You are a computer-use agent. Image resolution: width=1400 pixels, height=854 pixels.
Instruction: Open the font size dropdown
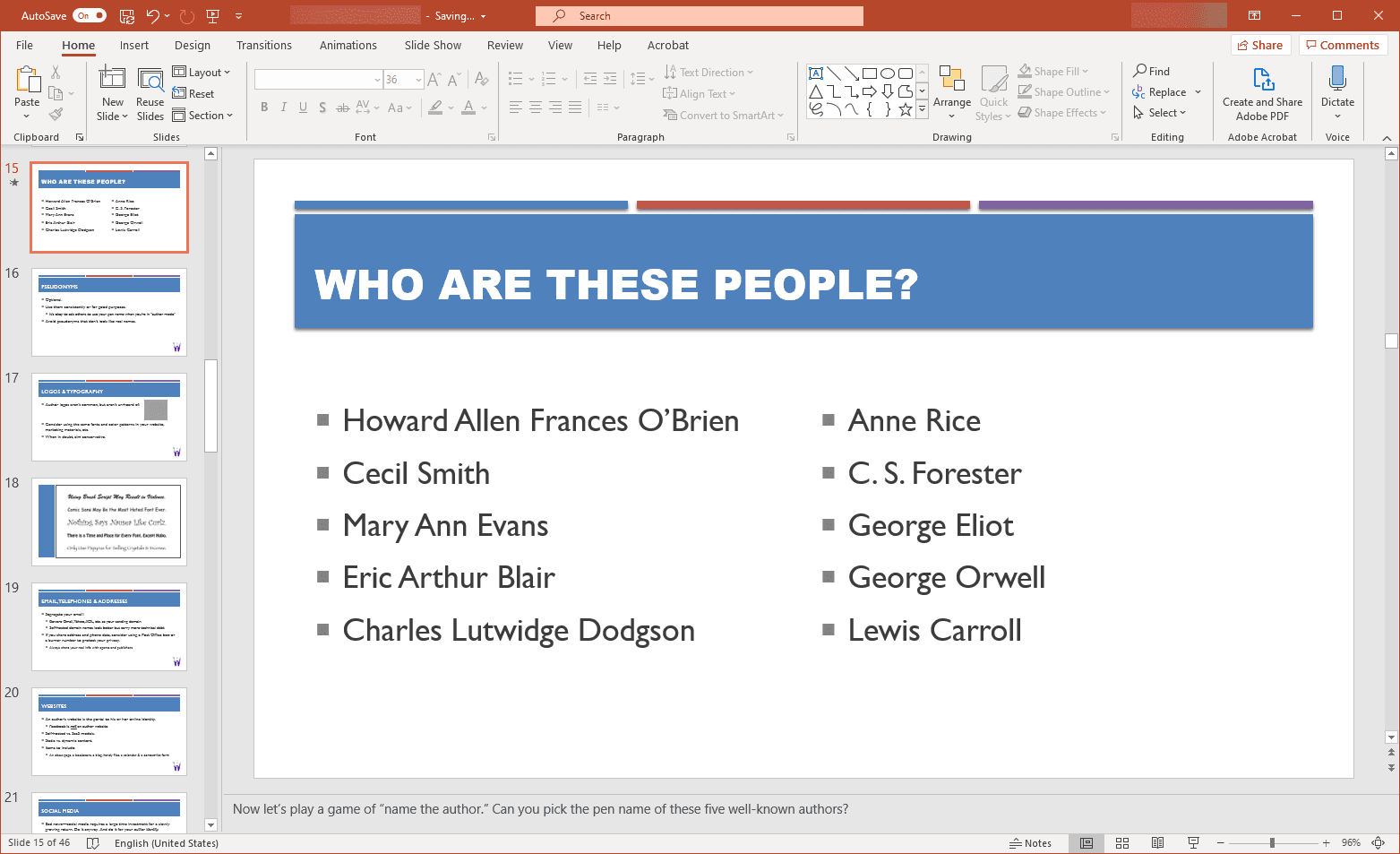[x=418, y=80]
